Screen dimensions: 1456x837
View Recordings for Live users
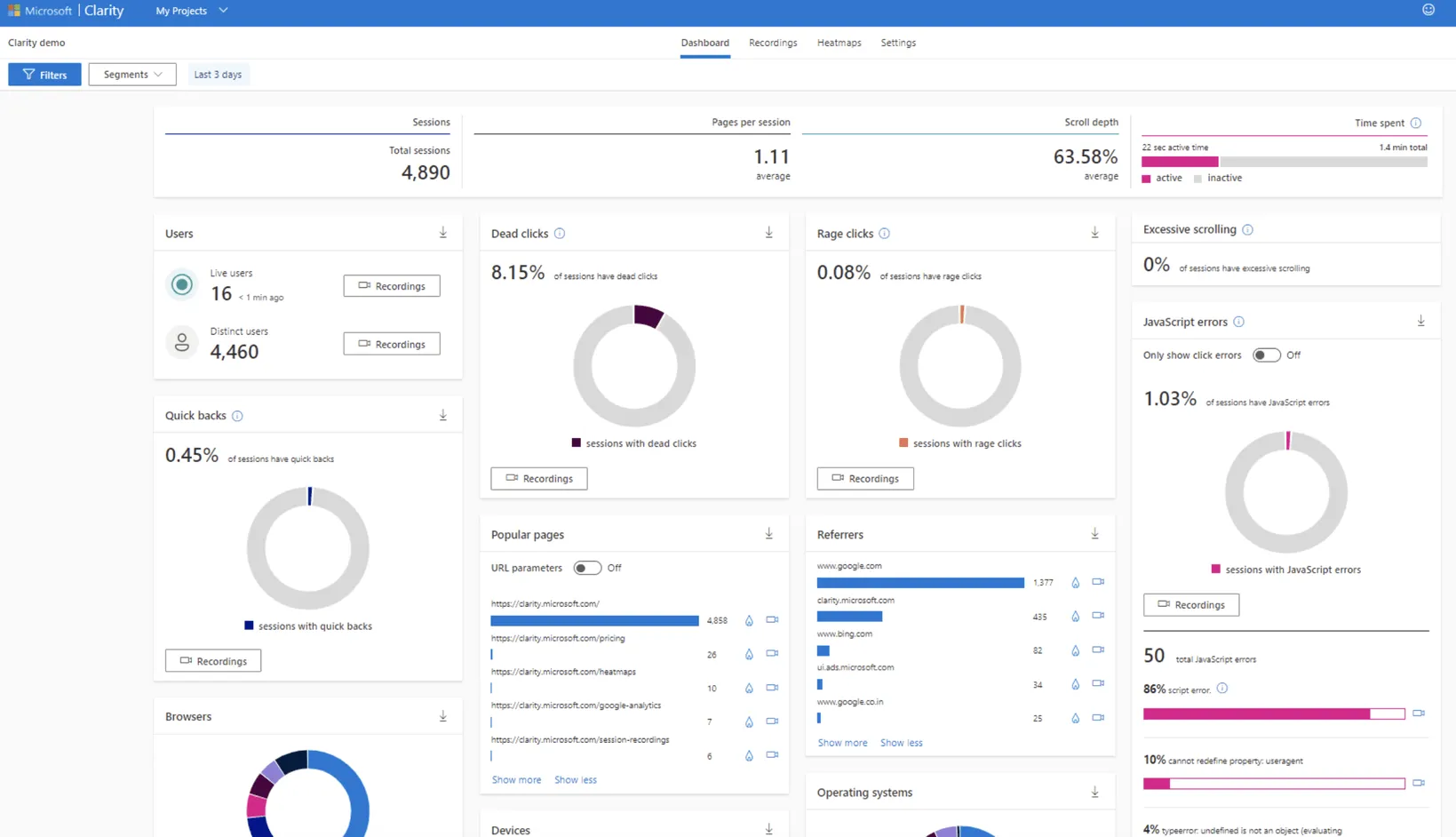[x=392, y=286]
